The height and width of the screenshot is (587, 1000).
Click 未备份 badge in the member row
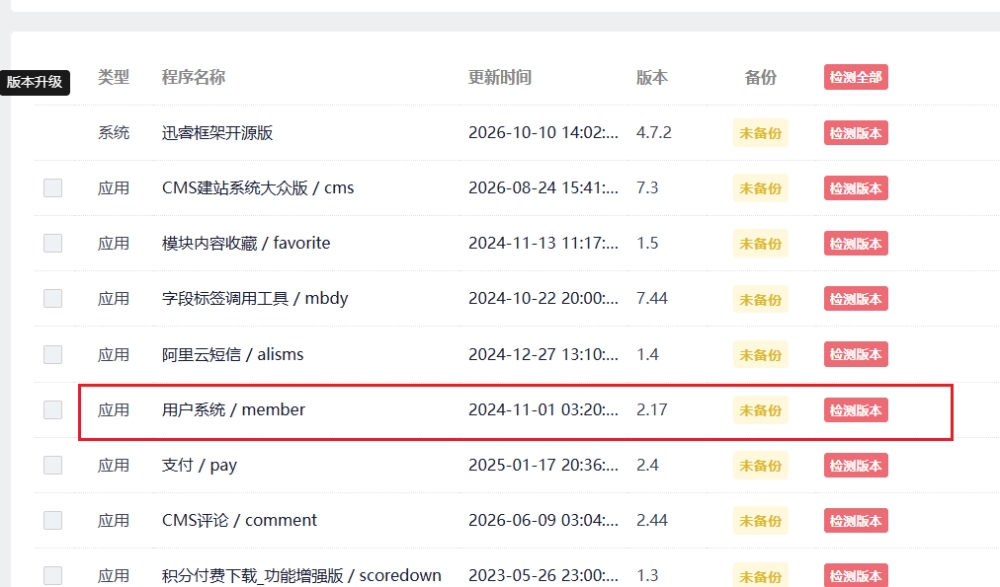[760, 410]
